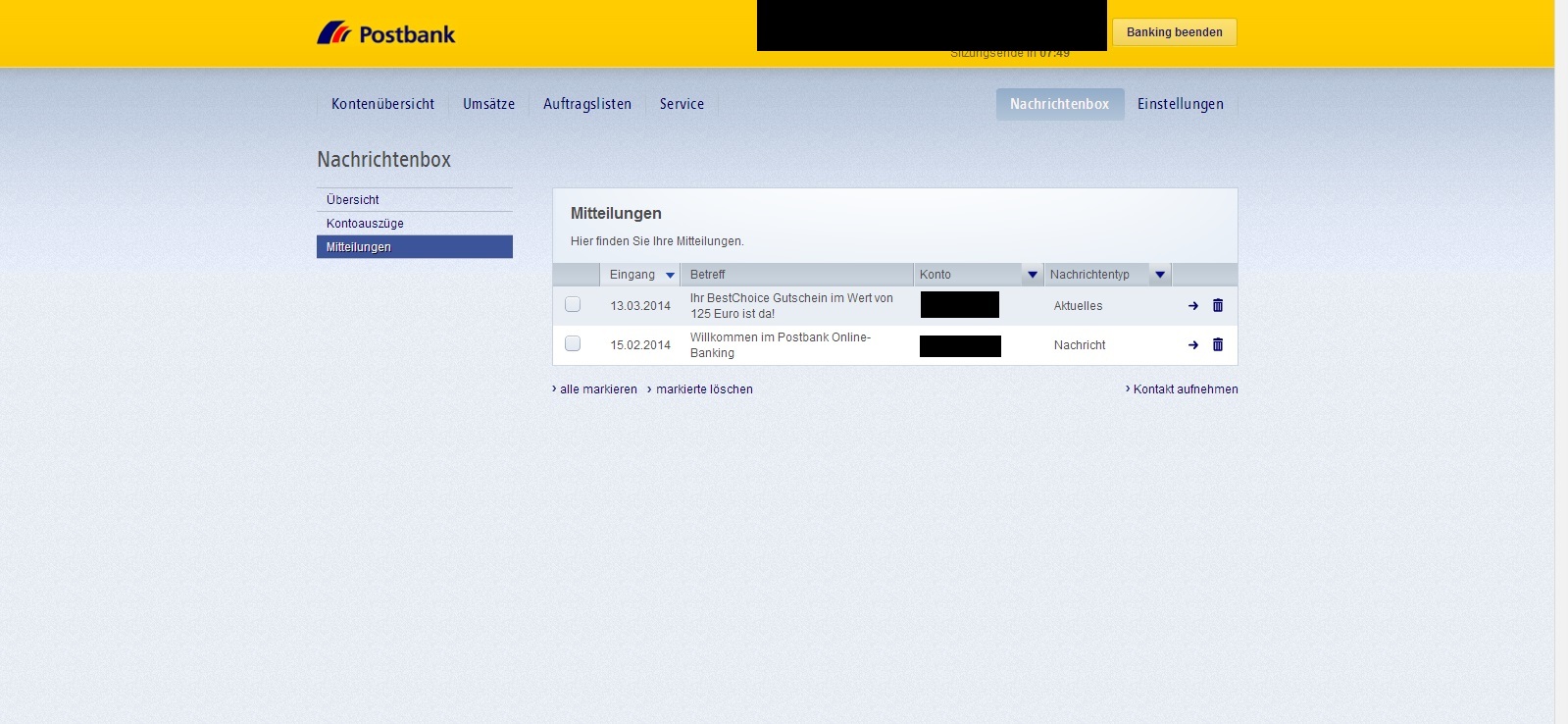Open the BestChoice Gutschein message arrow
This screenshot has width=1568, height=724.
click(x=1193, y=306)
